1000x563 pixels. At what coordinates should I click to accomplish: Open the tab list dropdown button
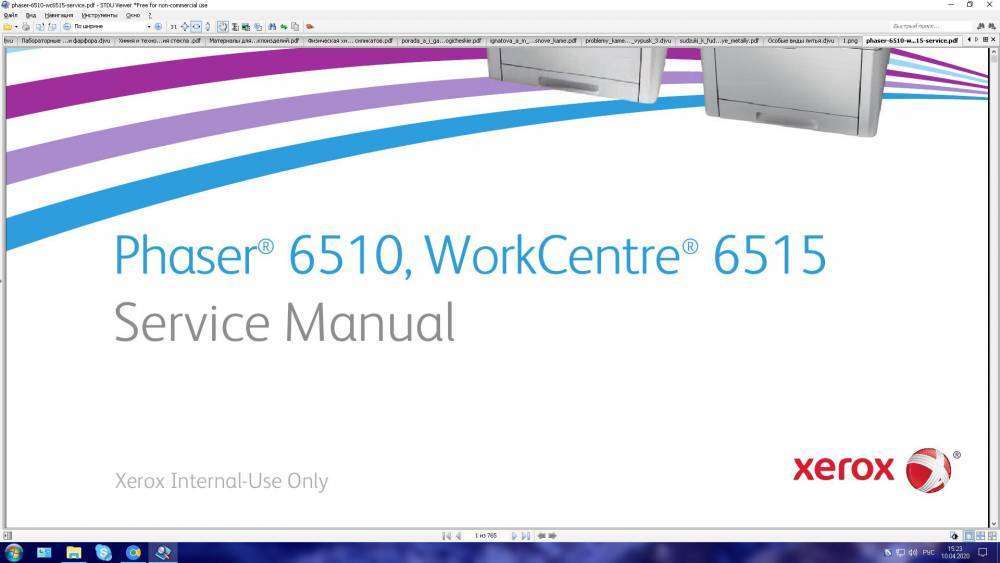pyautogui.click(x=985, y=40)
